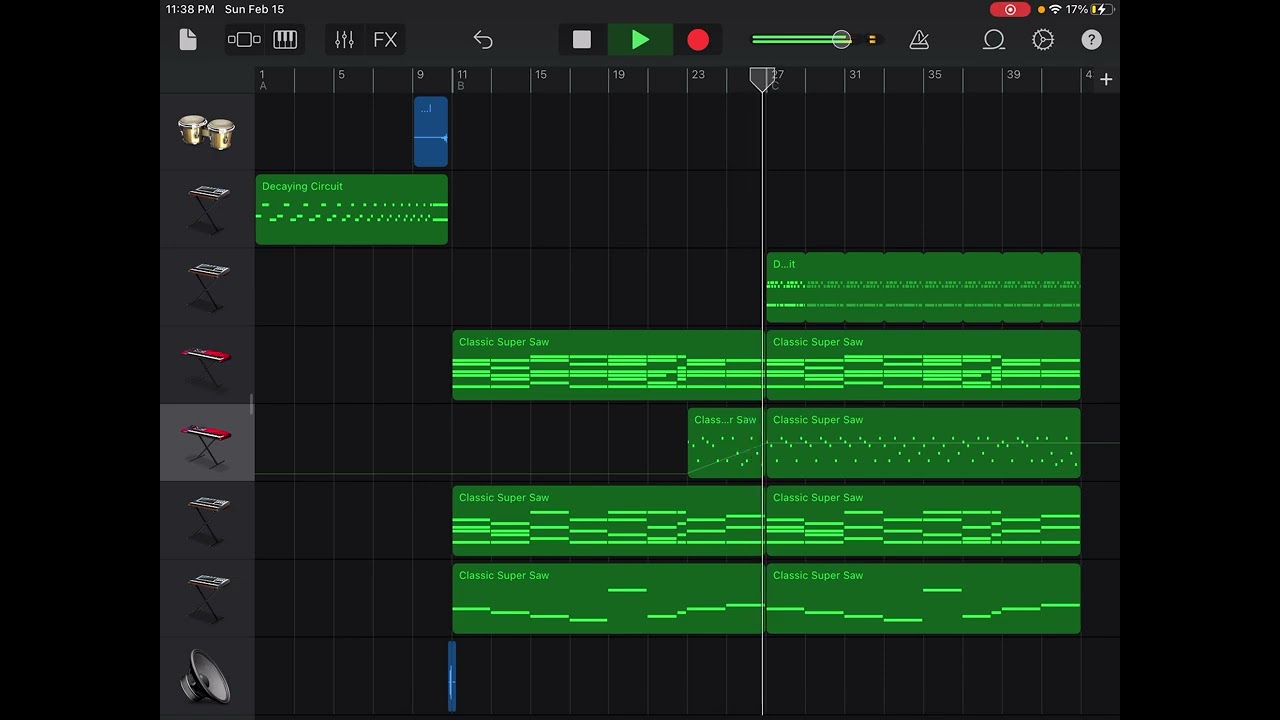Add a song section with plus button
This screenshot has width=1280, height=720.
pos(1106,79)
